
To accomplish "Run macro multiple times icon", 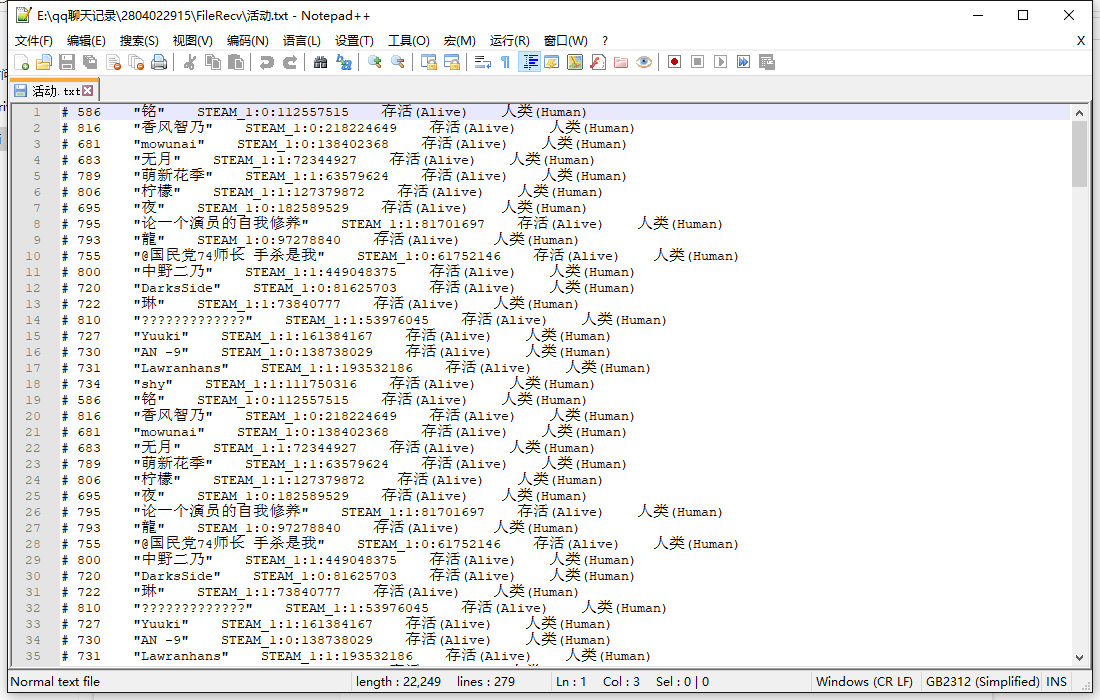I will [744, 62].
